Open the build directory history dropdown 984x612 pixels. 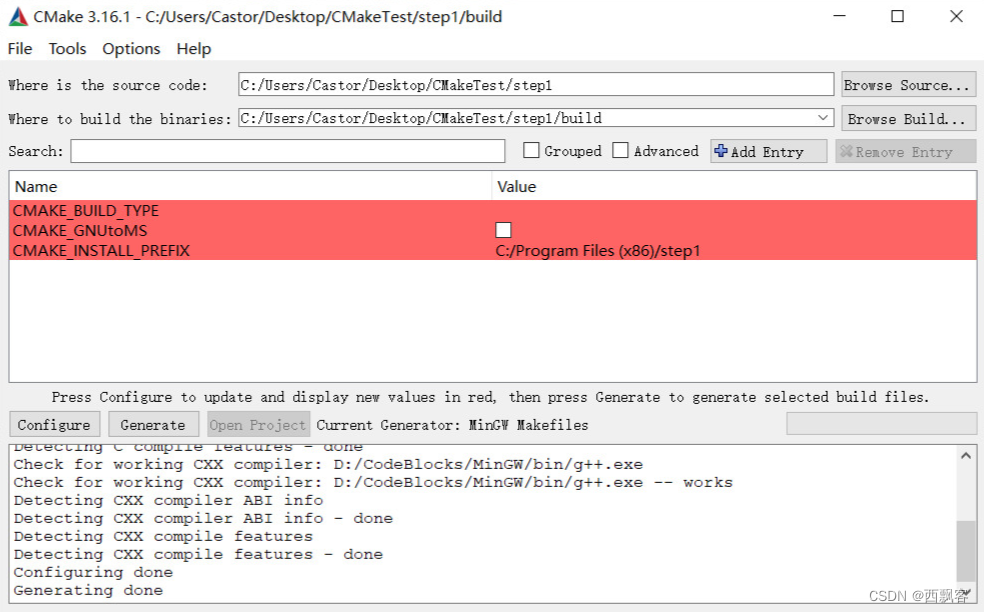click(825, 118)
